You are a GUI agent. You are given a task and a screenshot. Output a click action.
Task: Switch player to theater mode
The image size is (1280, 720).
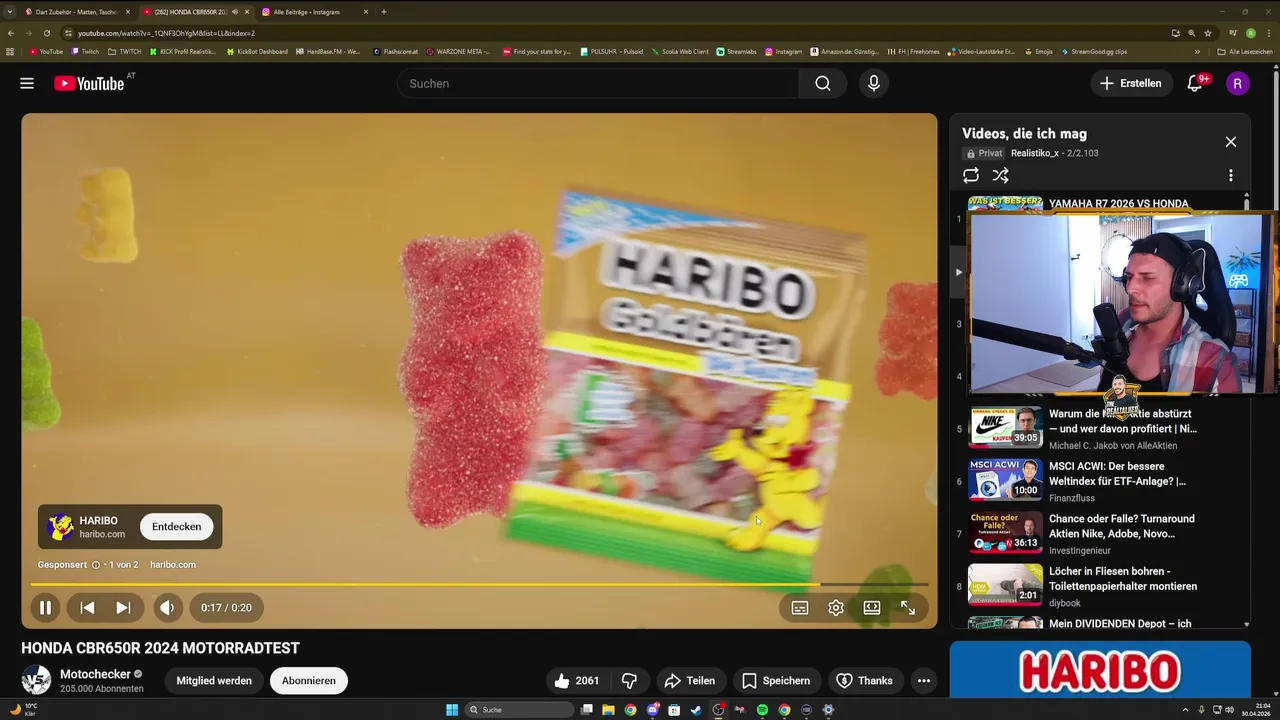coord(872,607)
